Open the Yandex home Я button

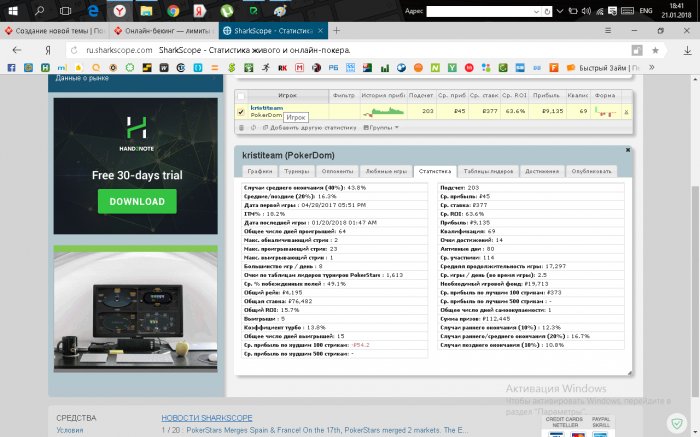(x=48, y=50)
